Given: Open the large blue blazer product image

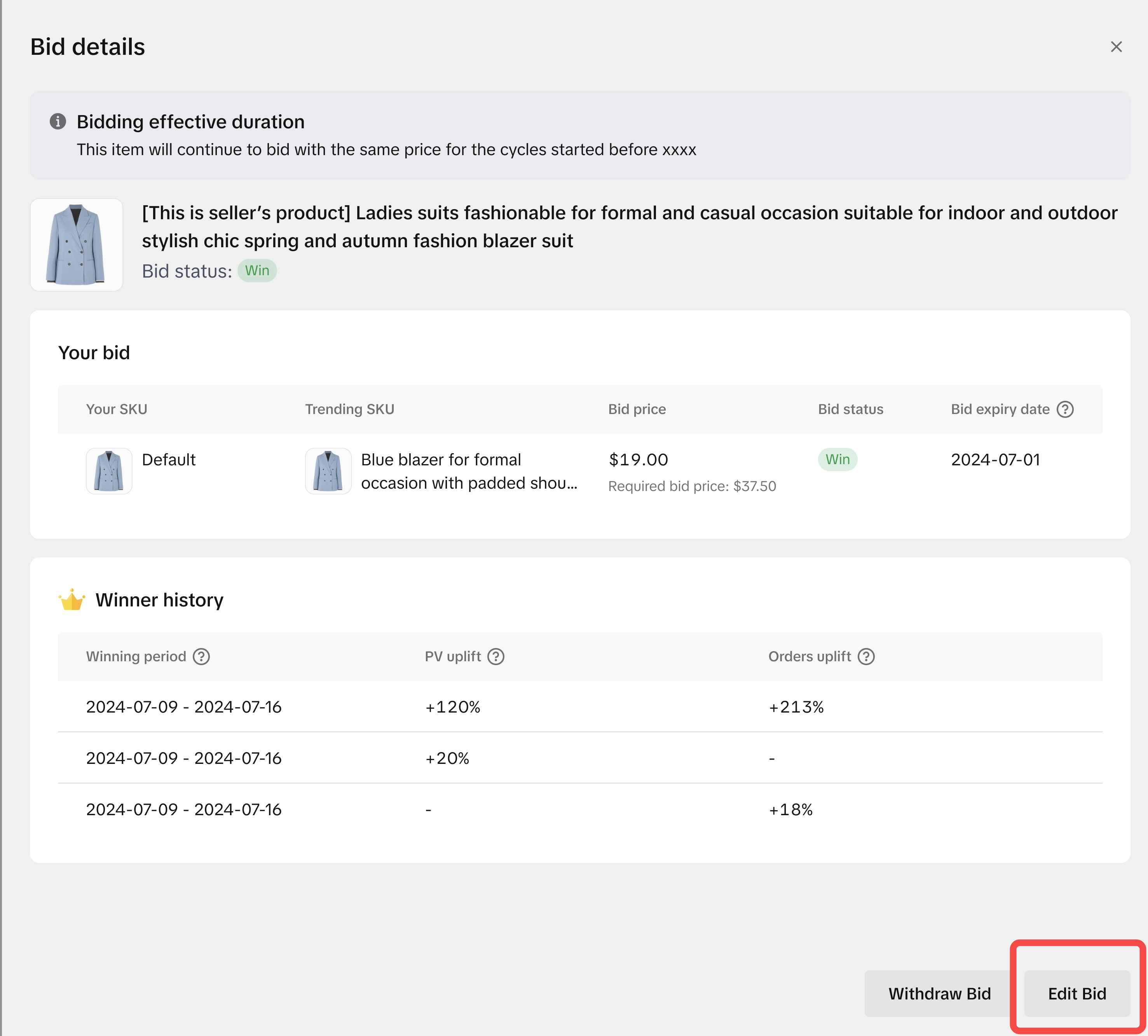Looking at the screenshot, I should [x=76, y=245].
